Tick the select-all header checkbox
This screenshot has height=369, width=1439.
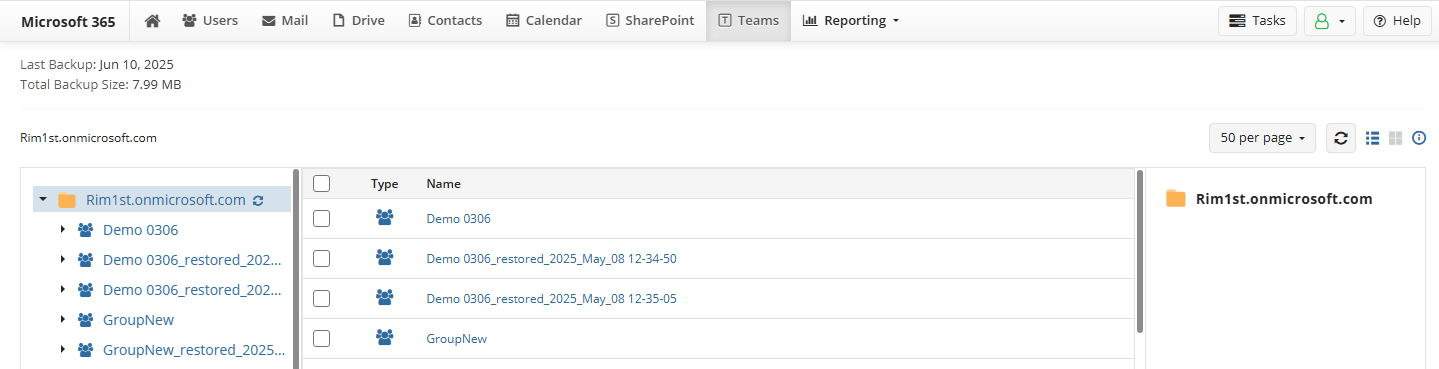tap(321, 184)
